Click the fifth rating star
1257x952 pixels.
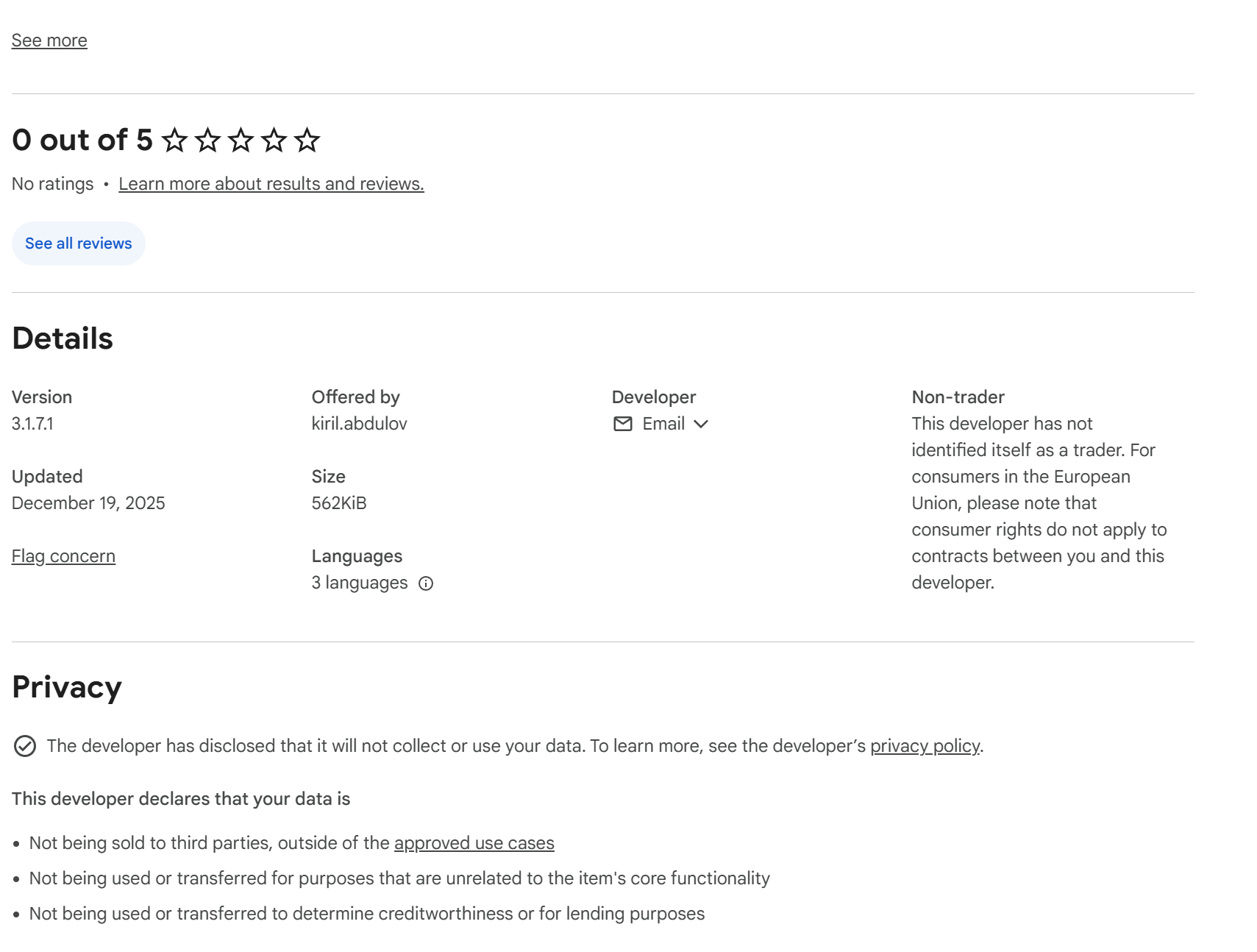coord(307,140)
